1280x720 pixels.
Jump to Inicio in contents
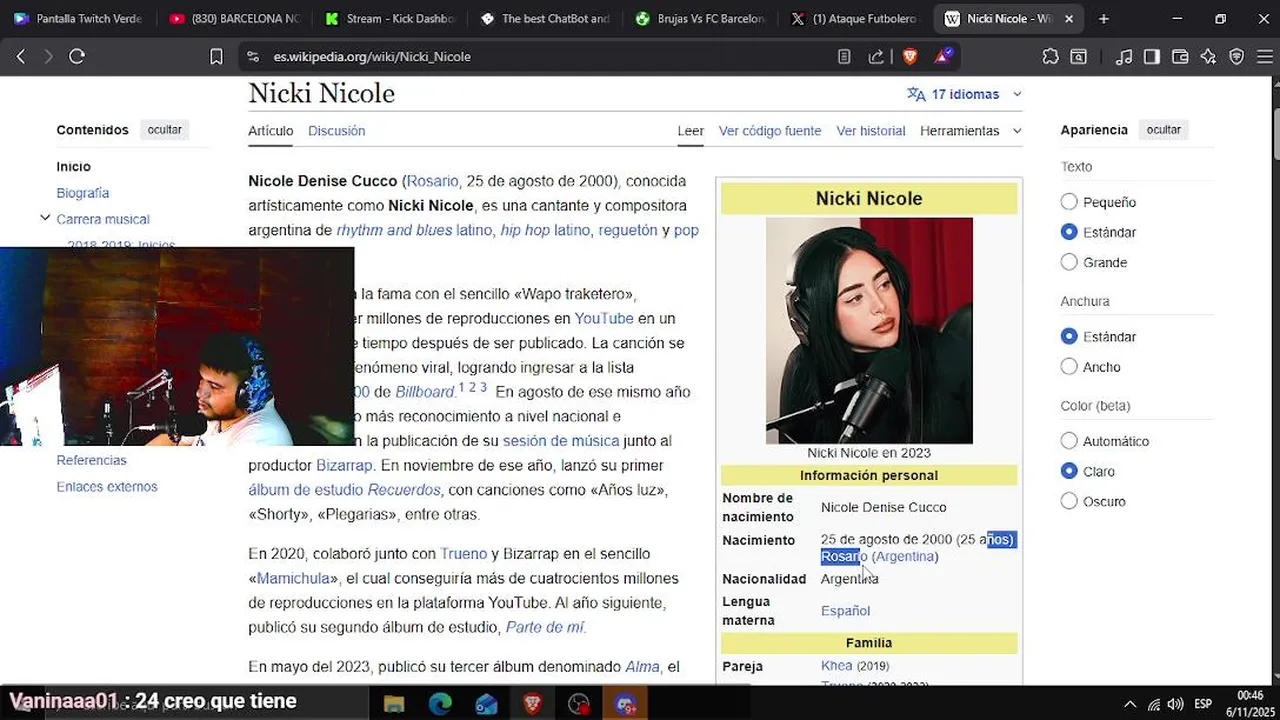74,167
